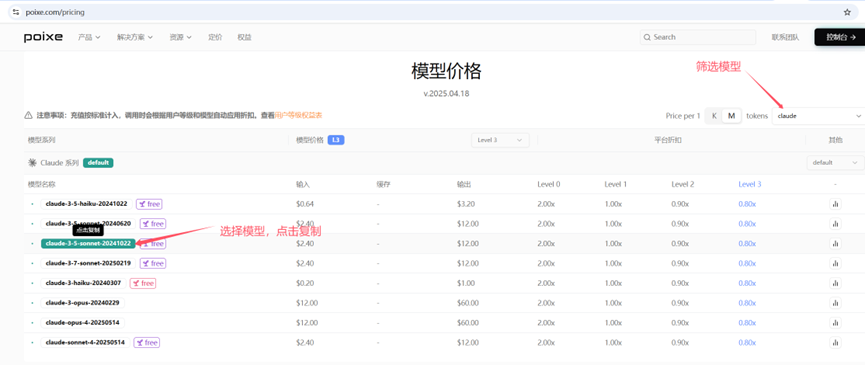Click the browser address bar URL
Screen dimensions: 865x365
point(55,12)
